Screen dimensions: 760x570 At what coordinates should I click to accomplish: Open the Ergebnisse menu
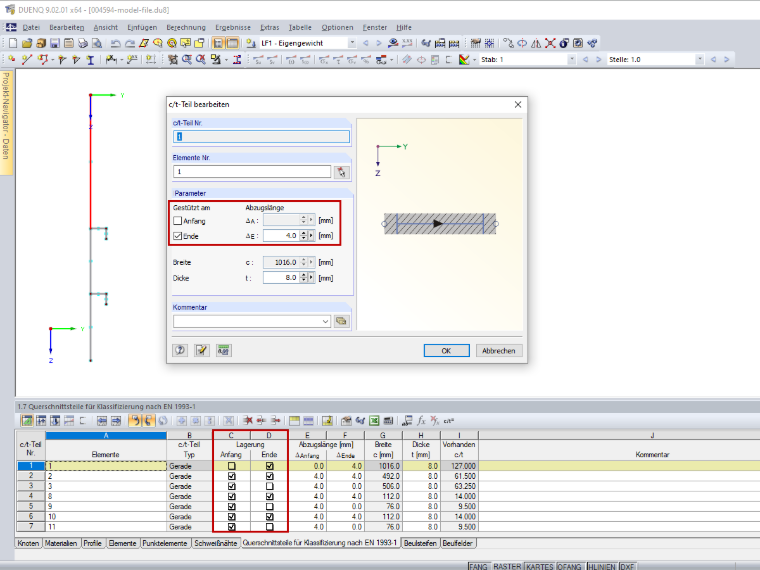click(x=233, y=28)
